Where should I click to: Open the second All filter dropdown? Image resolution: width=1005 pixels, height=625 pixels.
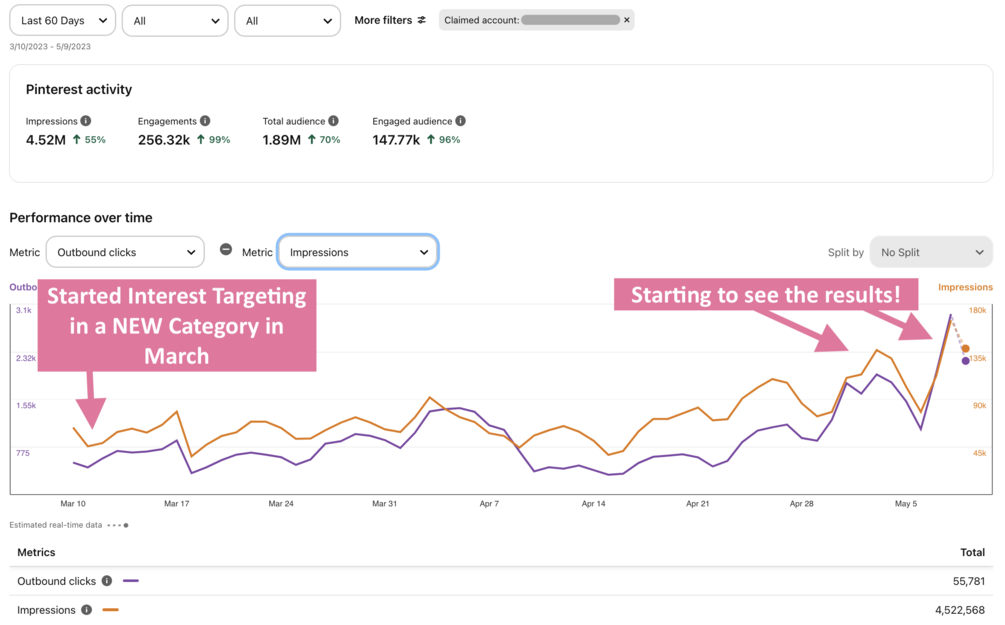[x=287, y=20]
